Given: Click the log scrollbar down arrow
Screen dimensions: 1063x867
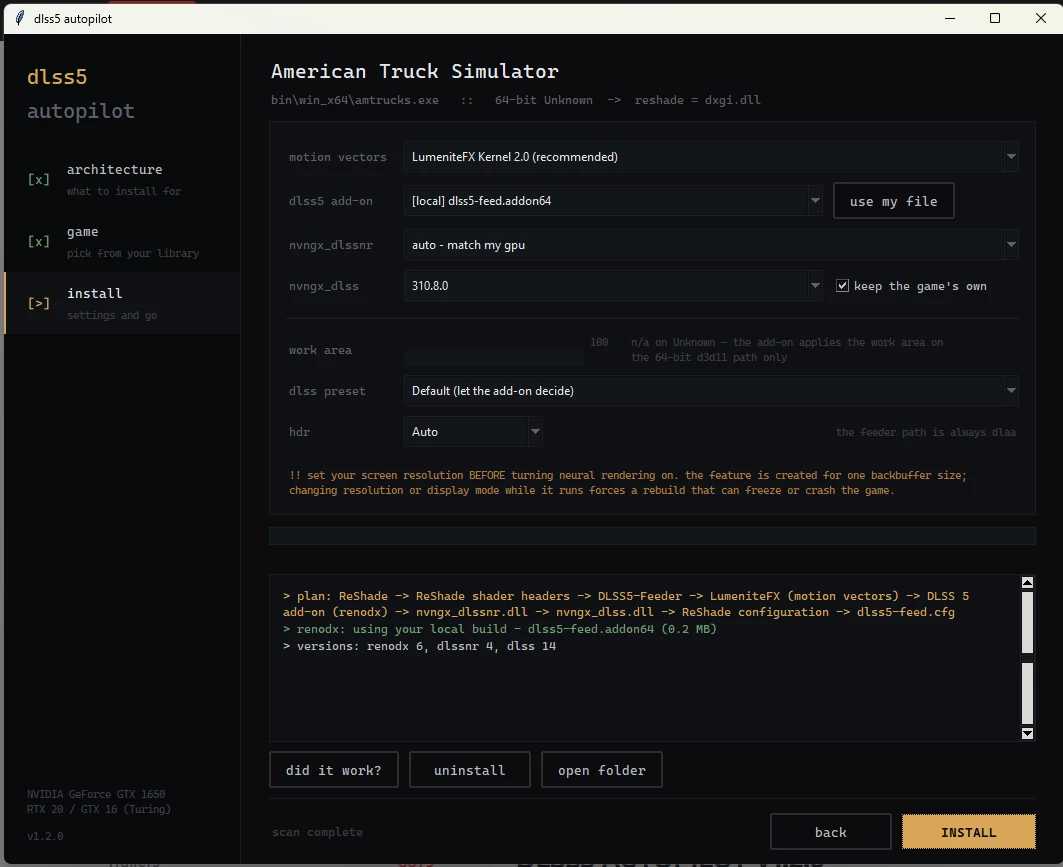Looking at the screenshot, I should 1027,733.
